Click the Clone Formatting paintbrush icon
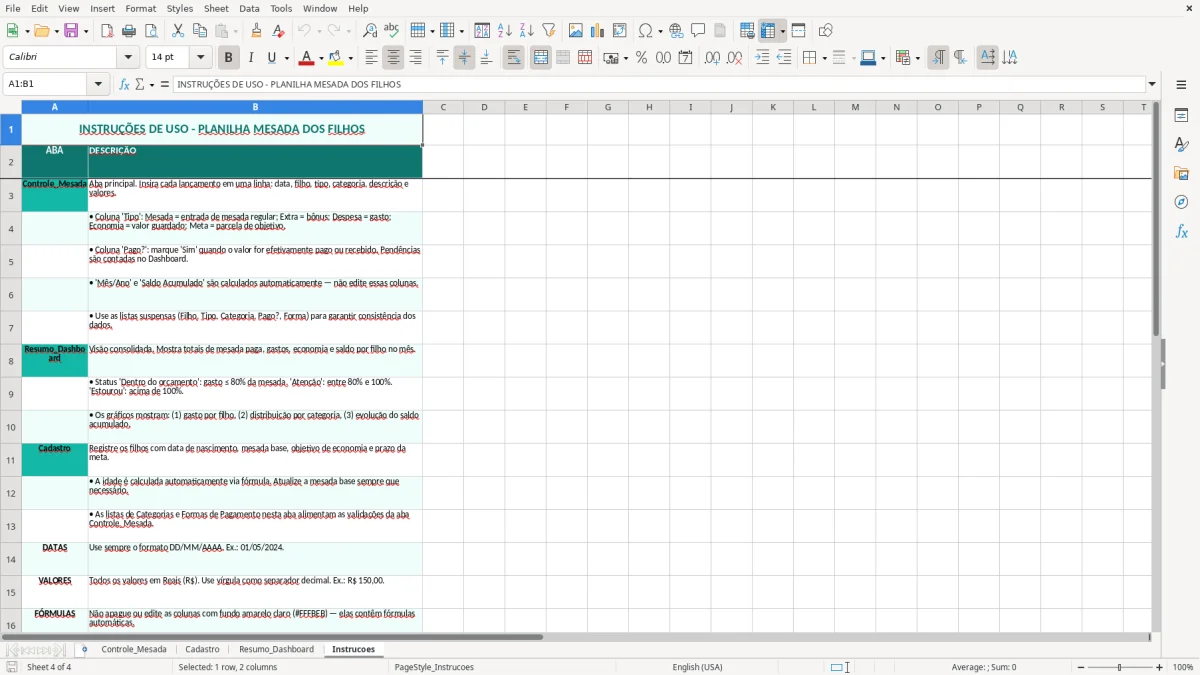Image resolution: width=1200 pixels, height=675 pixels. click(256, 31)
